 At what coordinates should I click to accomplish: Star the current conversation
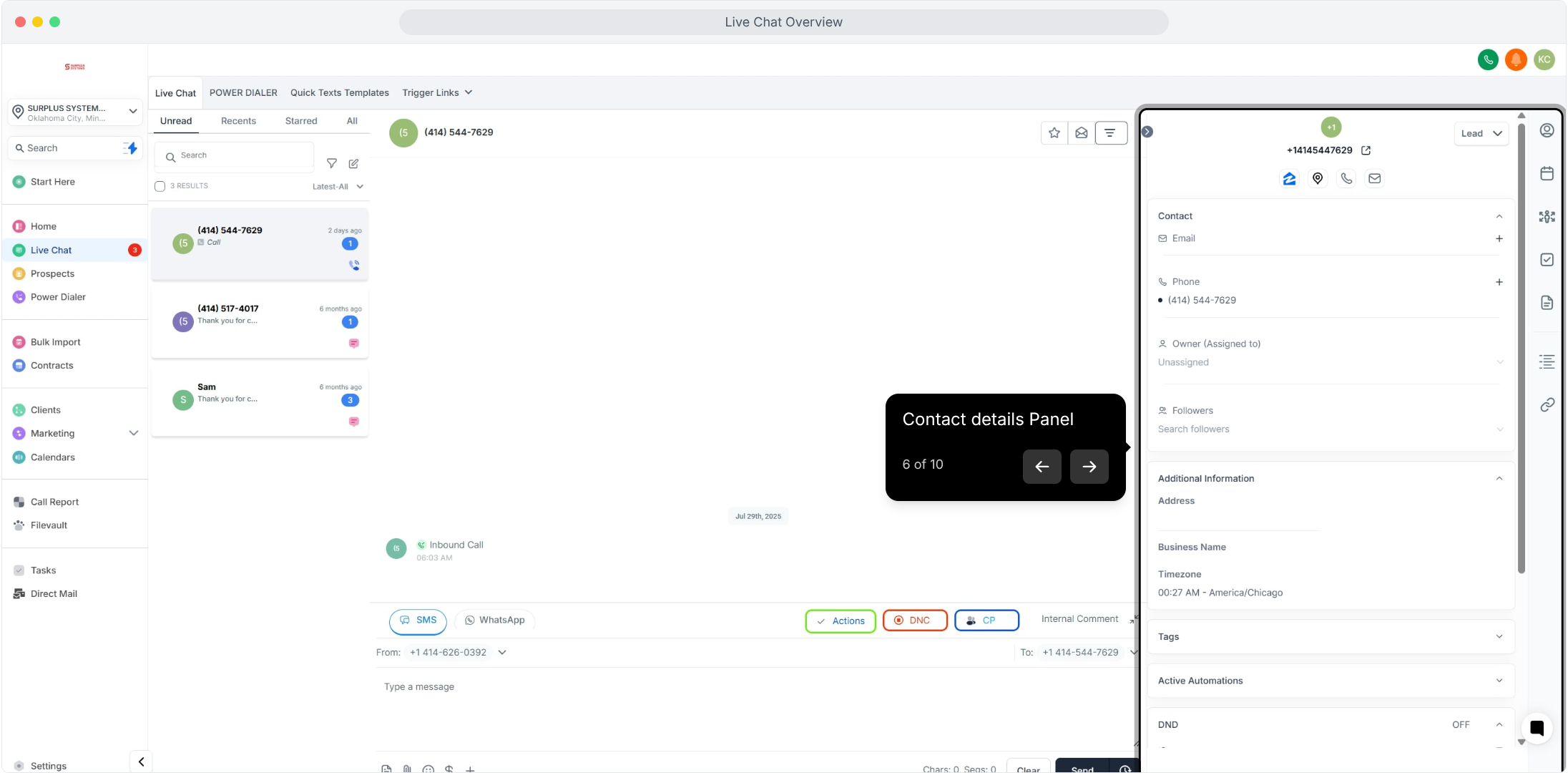1054,133
